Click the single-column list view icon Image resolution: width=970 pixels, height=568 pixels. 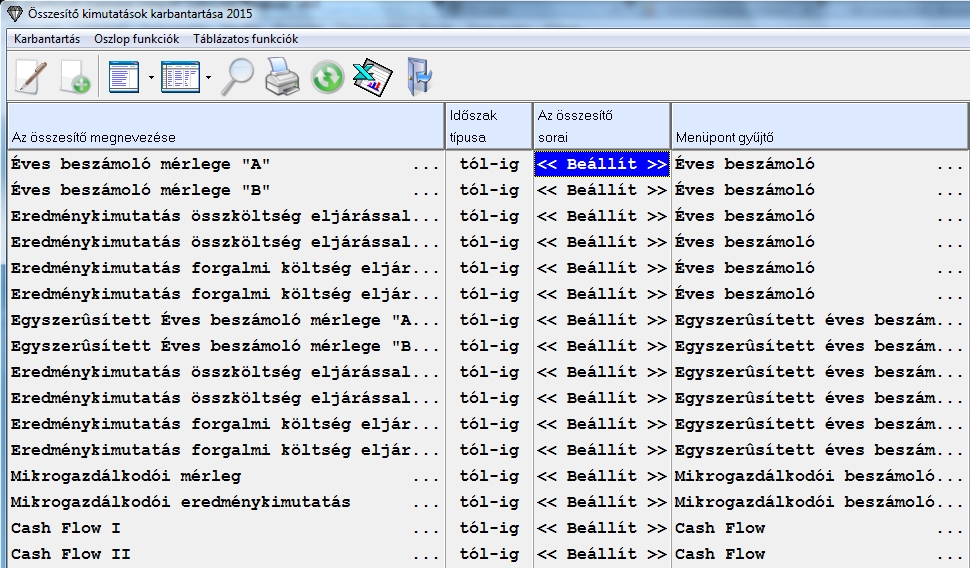124,77
